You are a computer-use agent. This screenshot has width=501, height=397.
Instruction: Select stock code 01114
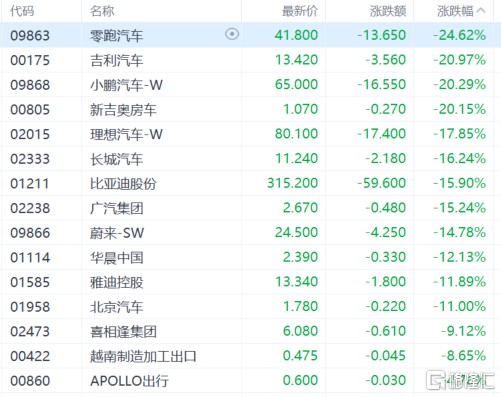(30, 258)
